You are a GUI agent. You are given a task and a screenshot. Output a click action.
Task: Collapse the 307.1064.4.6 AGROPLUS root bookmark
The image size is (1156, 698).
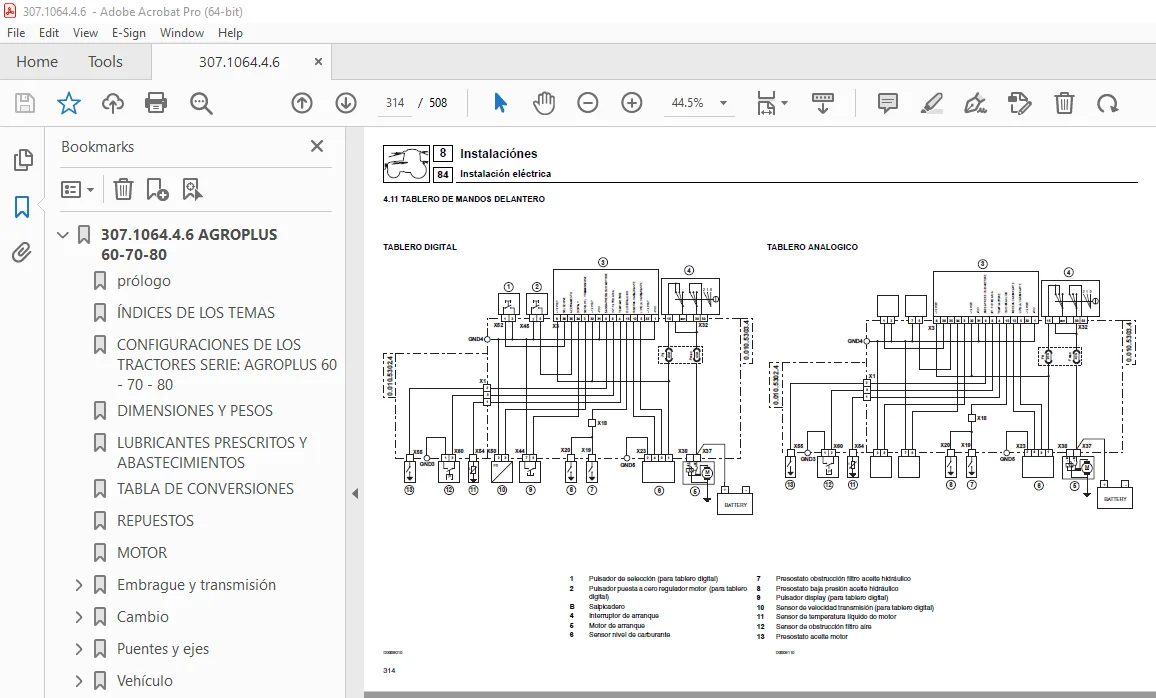coord(63,235)
